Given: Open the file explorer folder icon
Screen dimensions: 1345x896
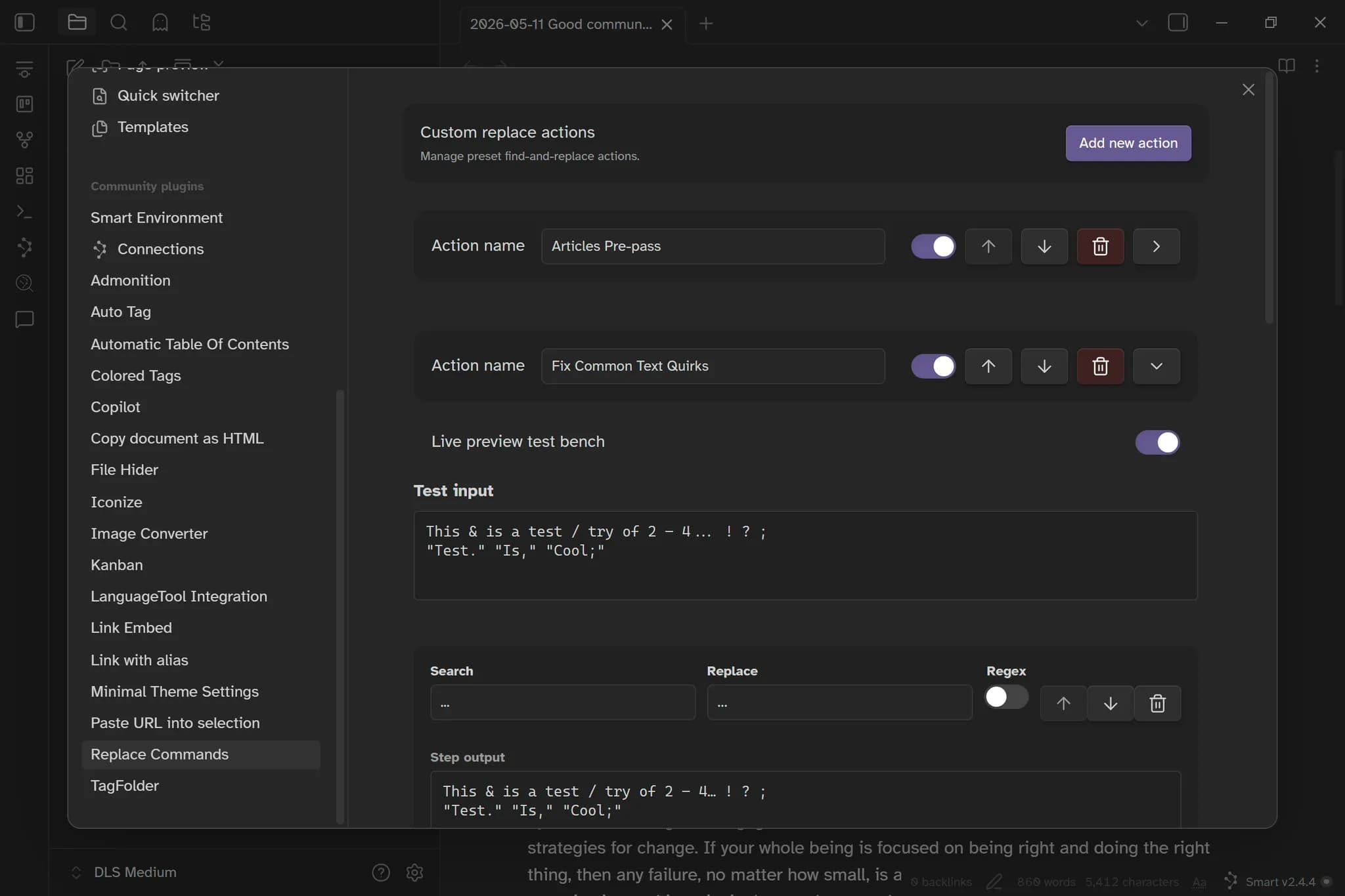Looking at the screenshot, I should (77, 22).
